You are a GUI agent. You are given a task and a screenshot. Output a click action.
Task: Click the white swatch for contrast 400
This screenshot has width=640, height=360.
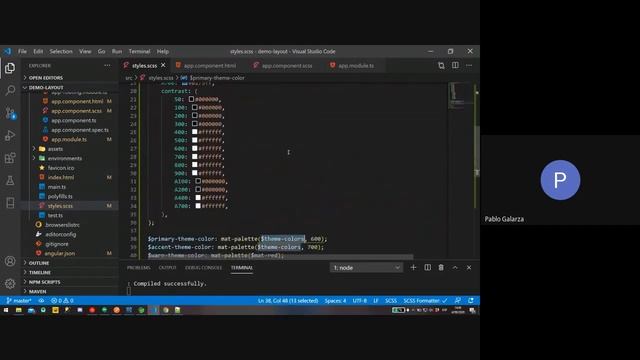[195, 132]
